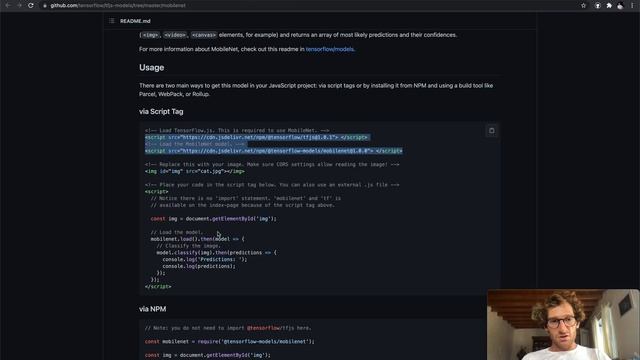Click the README.md file header label
Viewport: 640px width, 360px height.
(x=135, y=21)
